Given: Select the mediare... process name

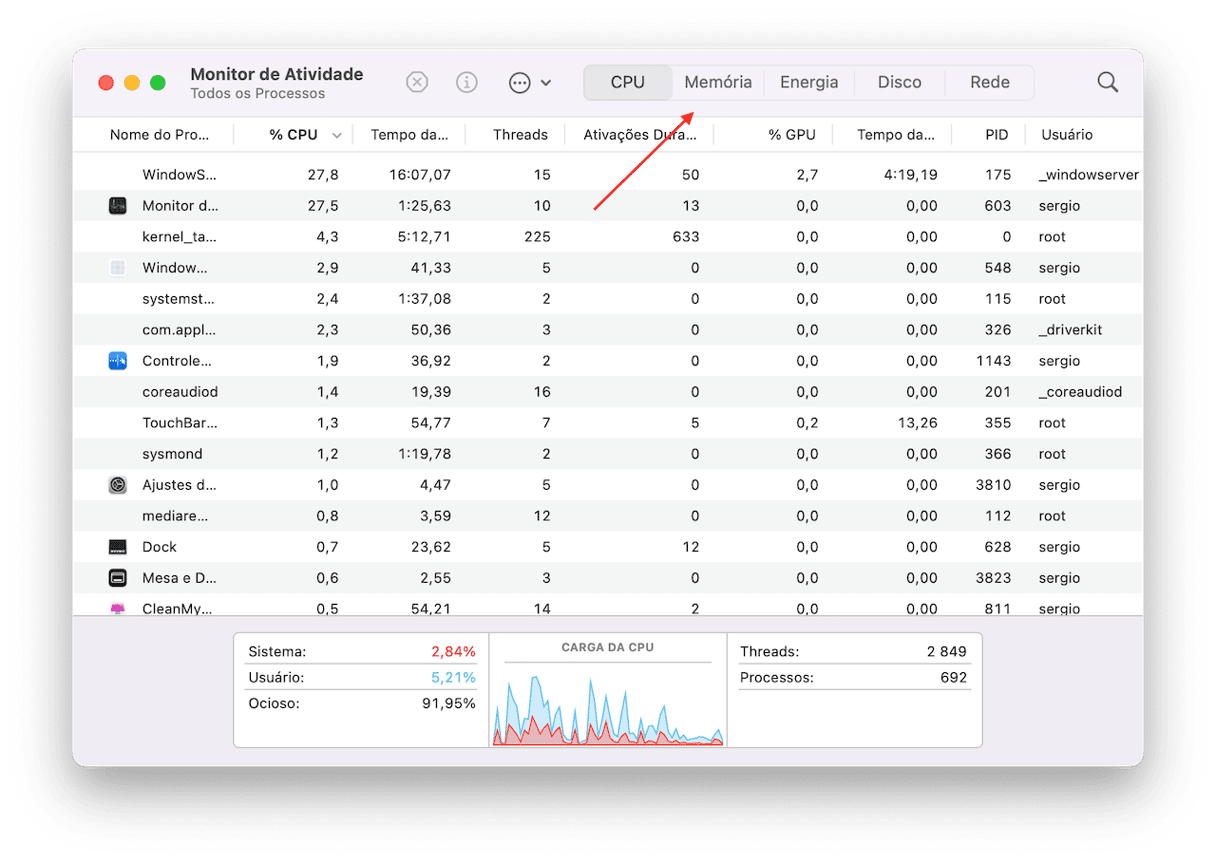Looking at the screenshot, I should 176,516.
